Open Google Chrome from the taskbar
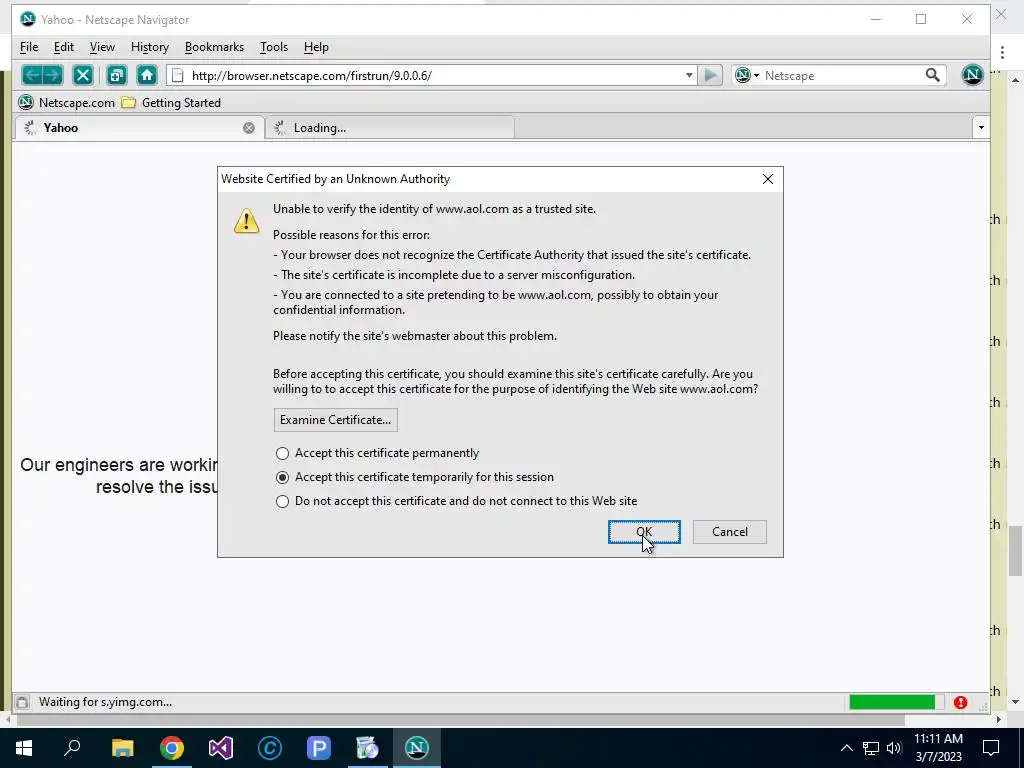Image resolution: width=1024 pixels, height=768 pixels. (172, 748)
